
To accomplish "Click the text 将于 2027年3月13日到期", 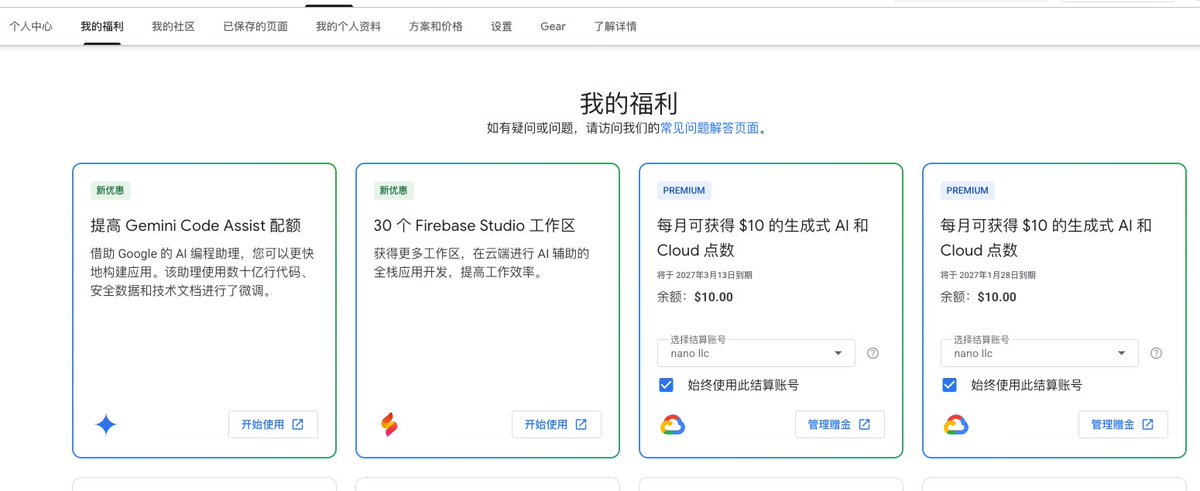I will 704,274.
